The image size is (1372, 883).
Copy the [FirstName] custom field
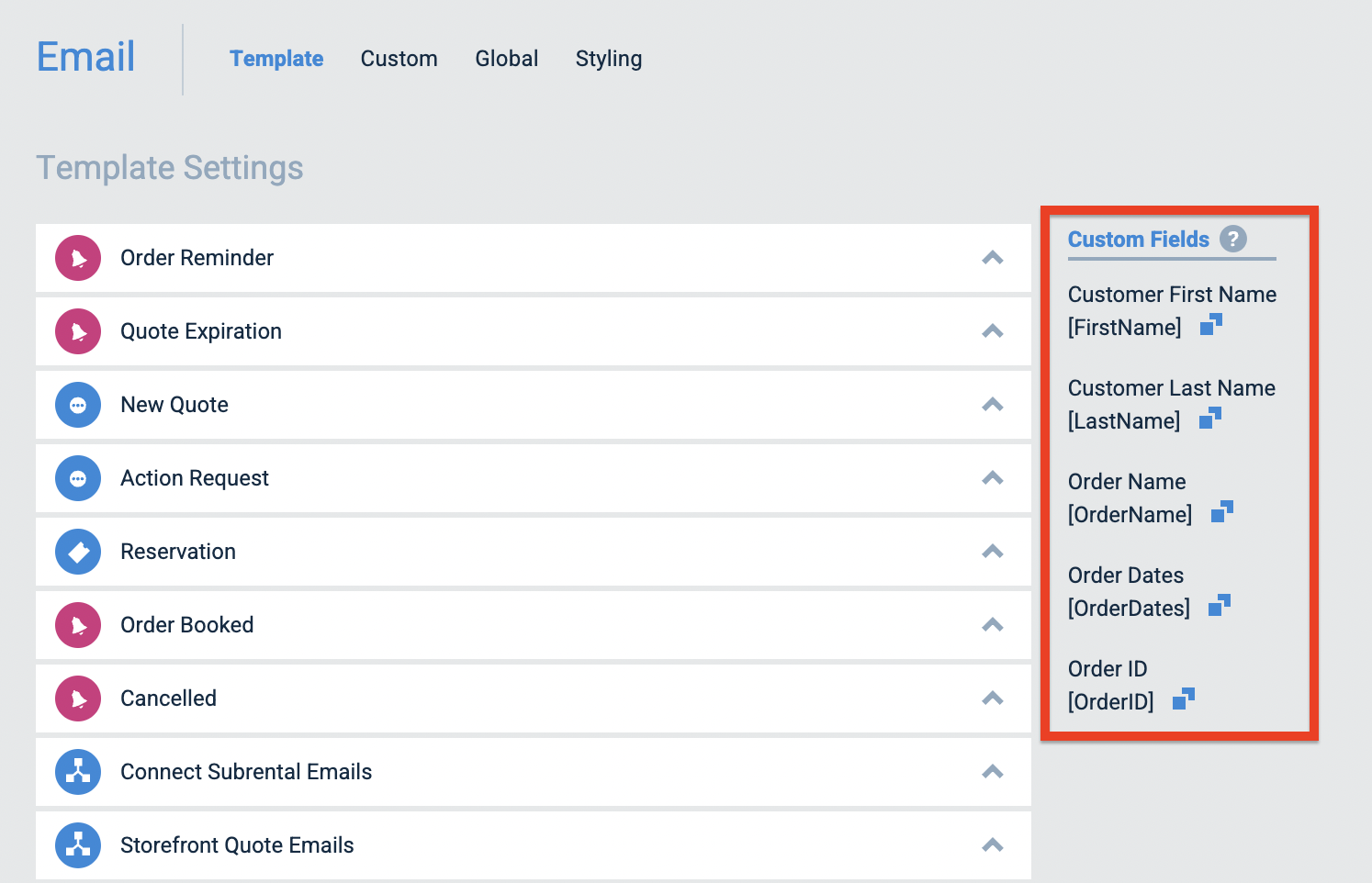tap(1211, 325)
